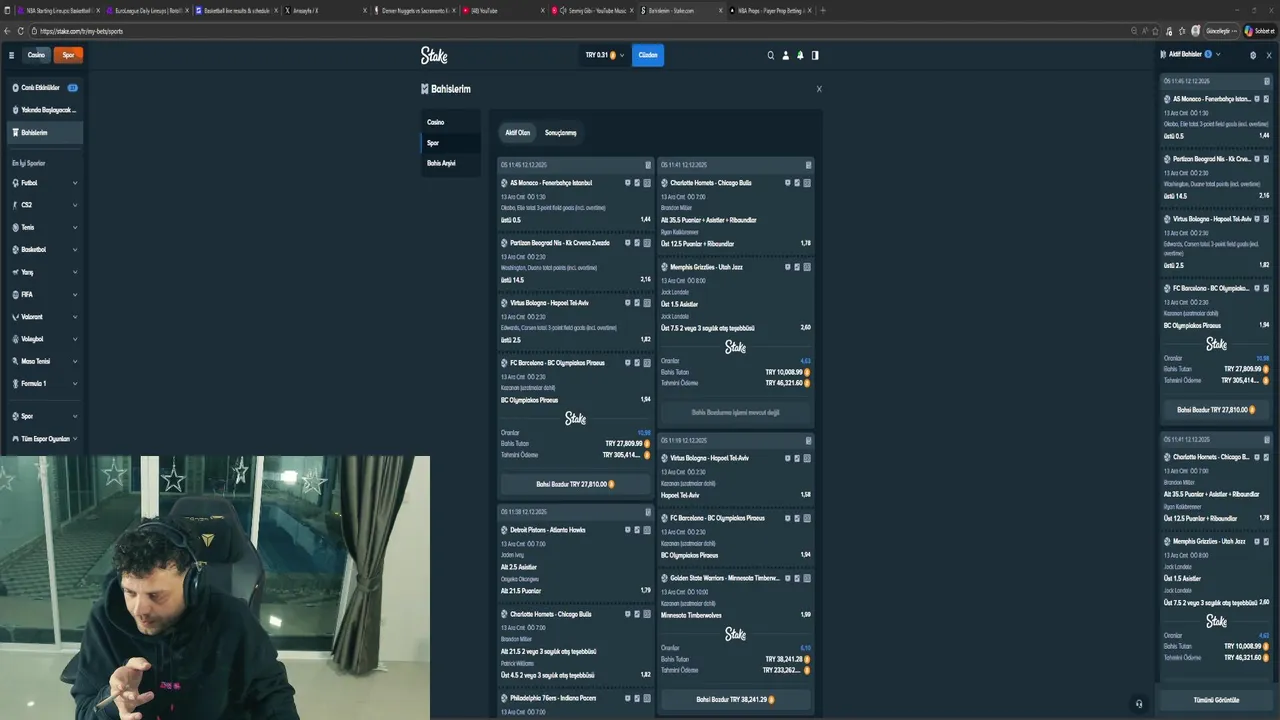The image size is (1280, 720).
Task: Click receipt icon in right panel 11:45 slip
Action: [x=1266, y=81]
